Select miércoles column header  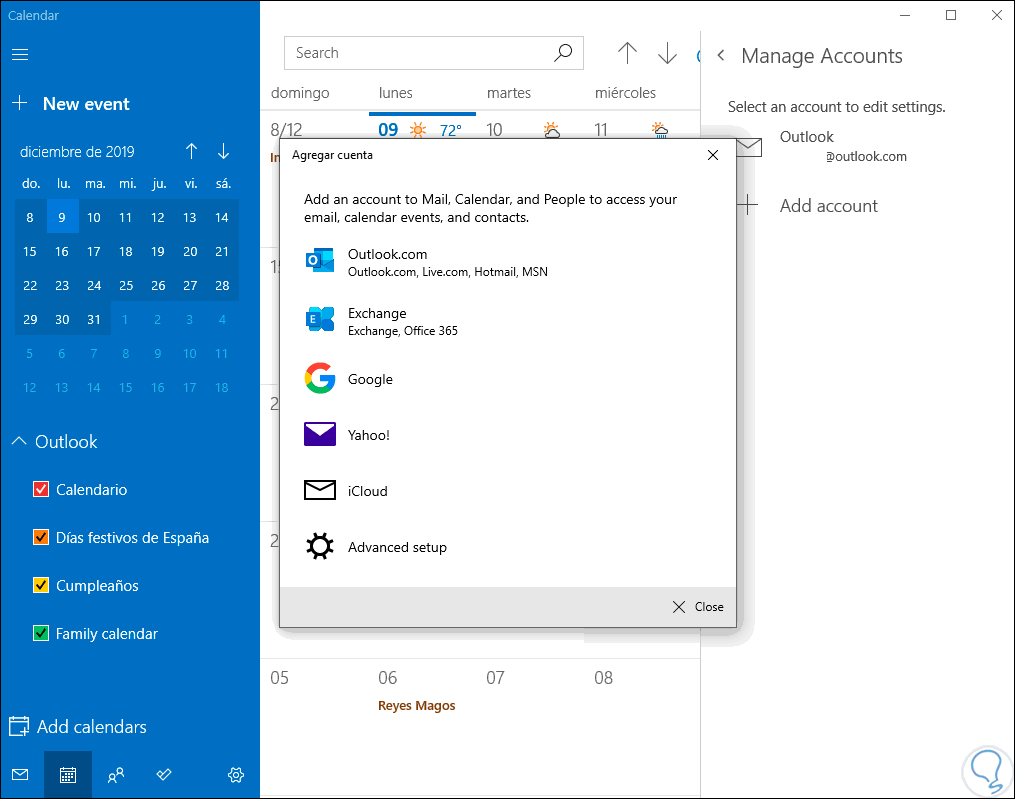click(x=625, y=93)
